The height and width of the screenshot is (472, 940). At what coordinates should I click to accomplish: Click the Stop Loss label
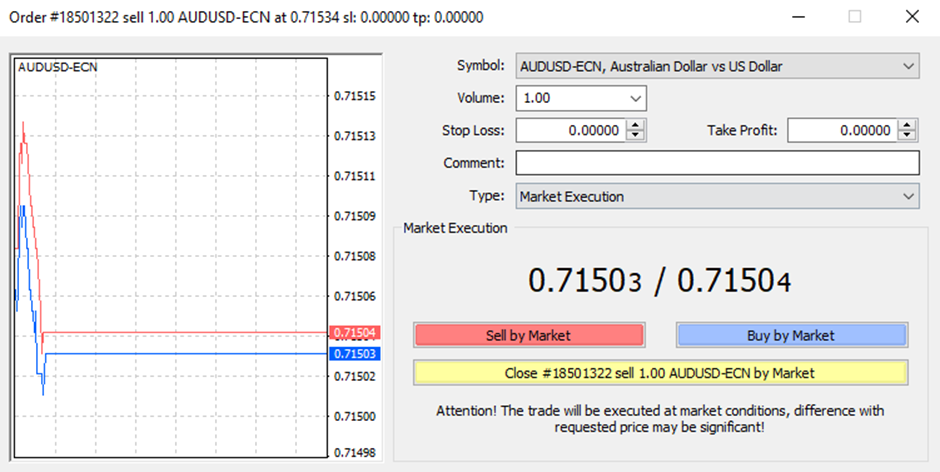click(x=474, y=131)
